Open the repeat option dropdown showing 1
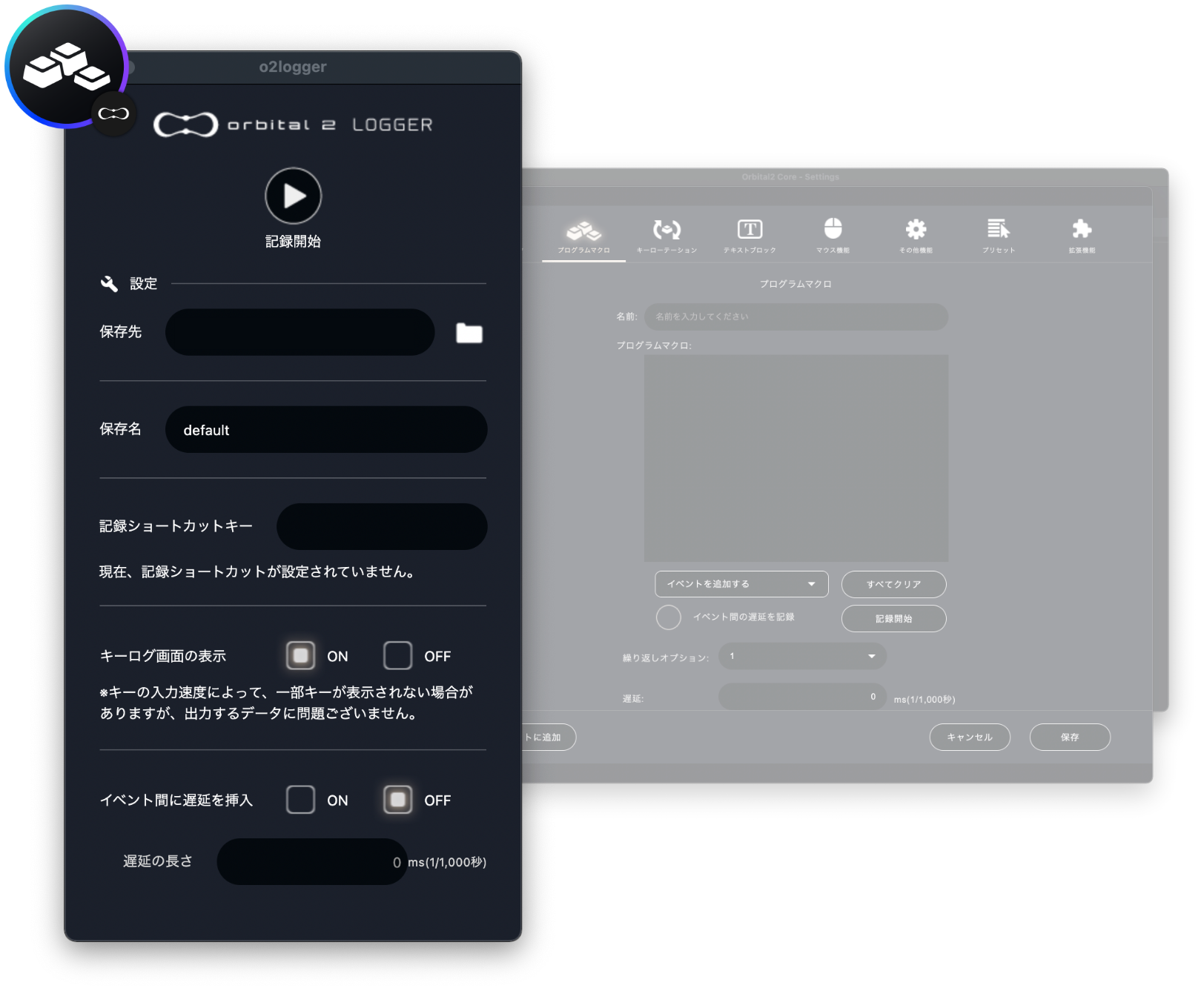Viewport: 1204px width, 991px height. coord(802,656)
